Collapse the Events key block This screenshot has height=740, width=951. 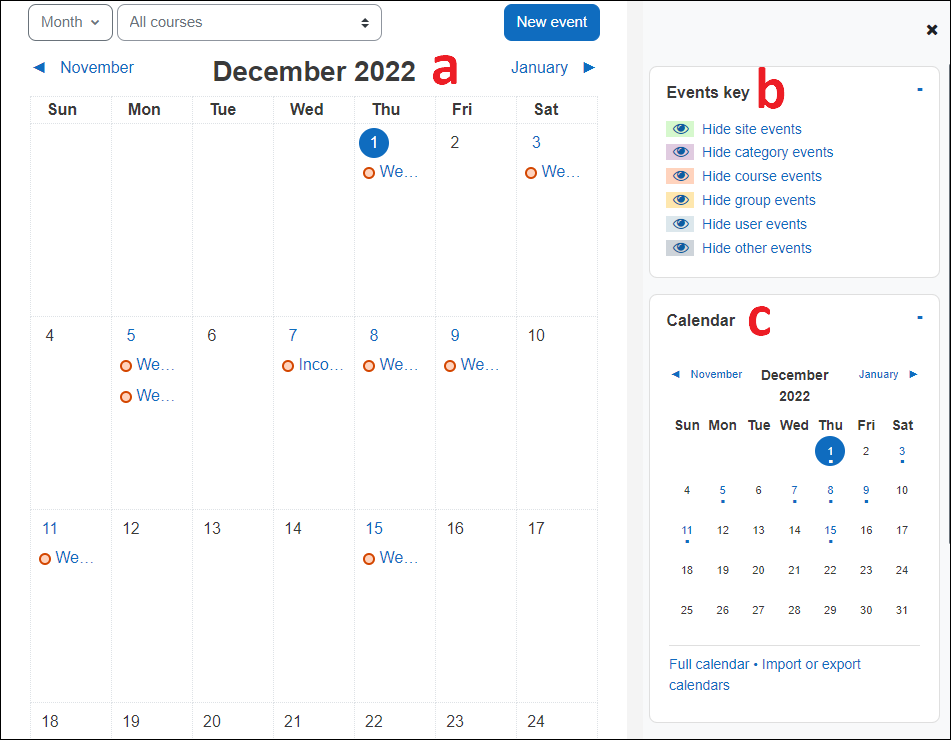pos(919,88)
